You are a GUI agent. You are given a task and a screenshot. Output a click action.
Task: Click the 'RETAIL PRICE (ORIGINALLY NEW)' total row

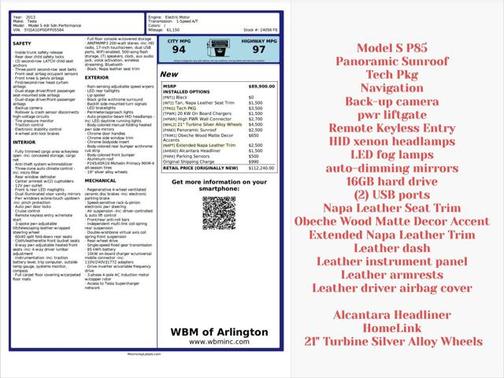click(219, 168)
